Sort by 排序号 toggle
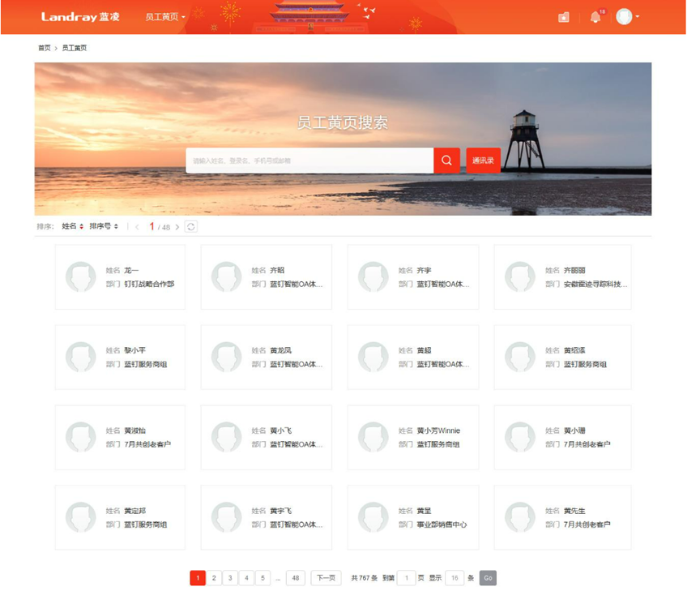This screenshot has width=700, height=591. click(103, 227)
